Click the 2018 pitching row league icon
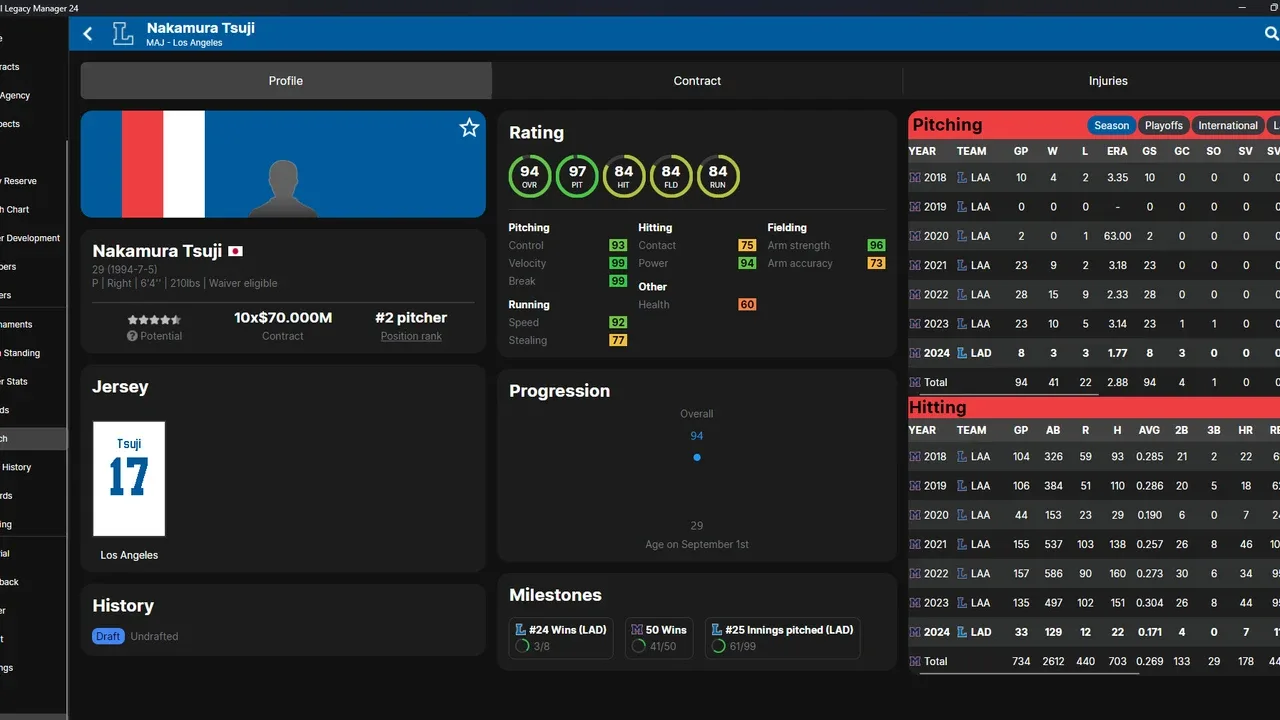Image resolution: width=1280 pixels, height=720 pixels. tap(914, 178)
